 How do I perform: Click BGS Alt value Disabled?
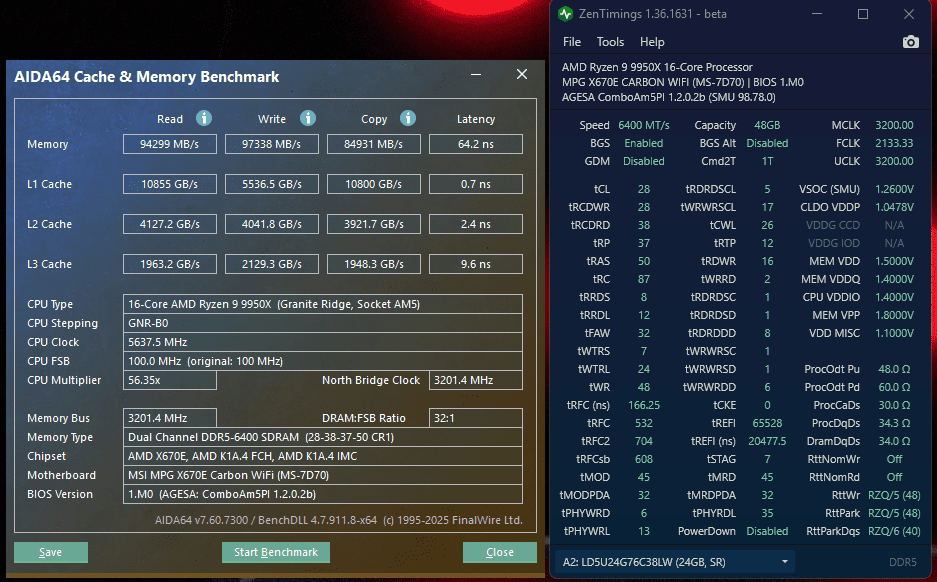click(x=767, y=143)
